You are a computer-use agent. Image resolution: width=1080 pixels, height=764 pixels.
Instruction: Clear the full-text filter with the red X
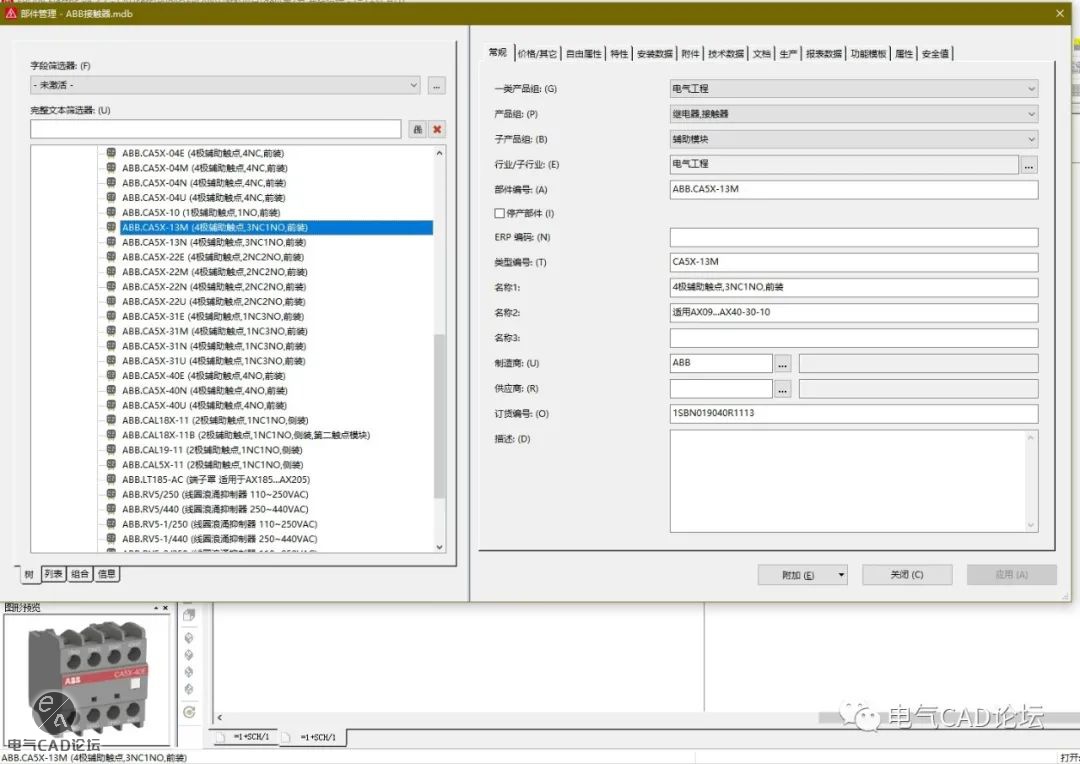(437, 129)
